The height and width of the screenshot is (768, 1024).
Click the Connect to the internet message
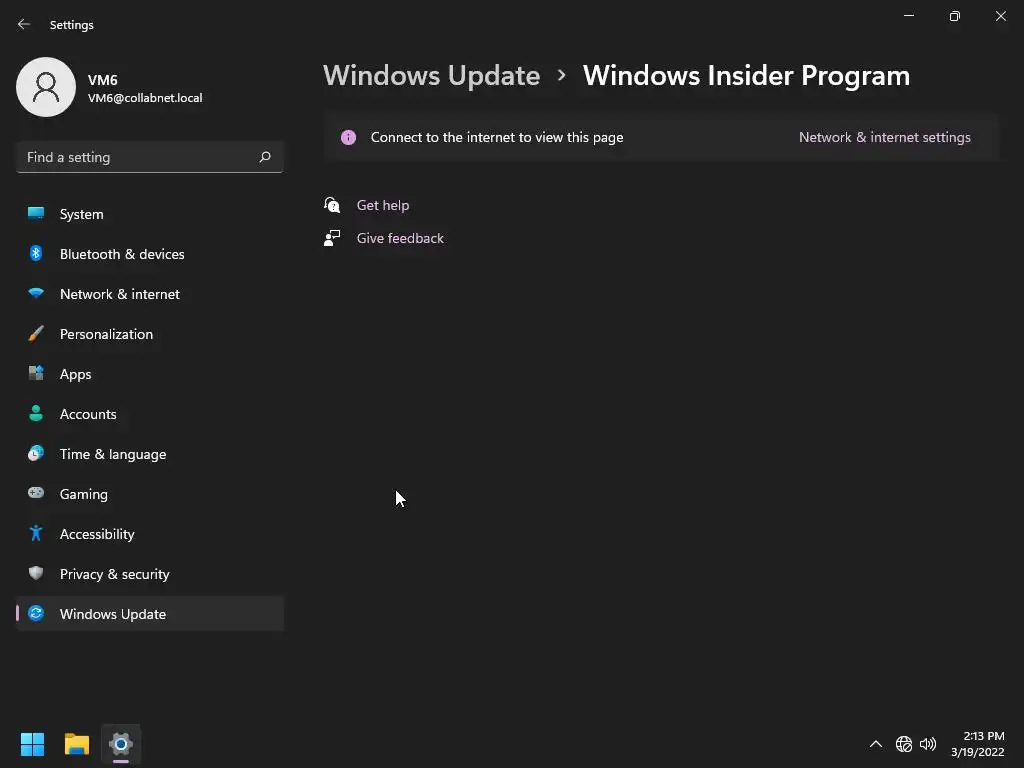pos(496,137)
